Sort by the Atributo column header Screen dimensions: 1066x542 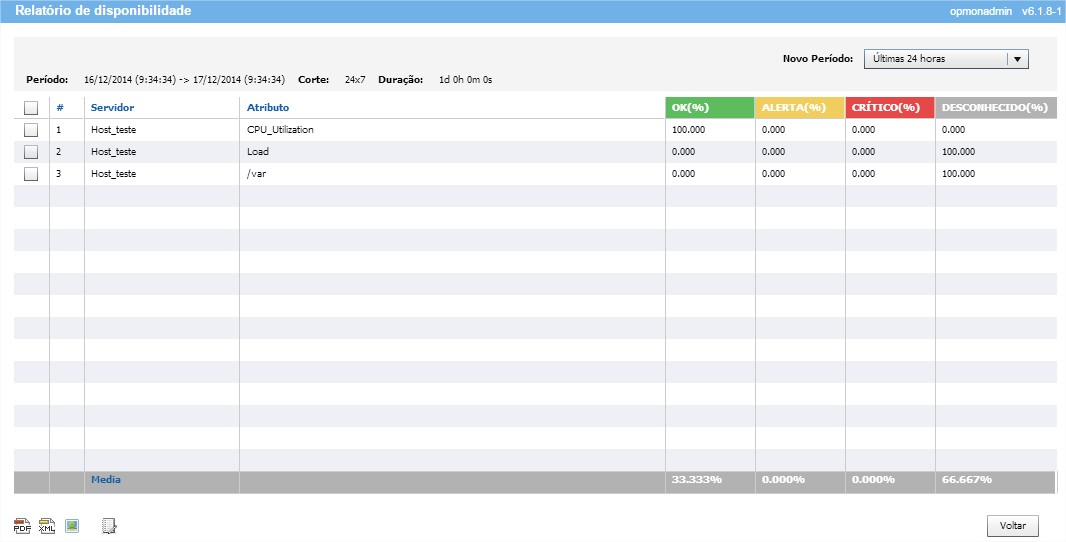[x=268, y=107]
